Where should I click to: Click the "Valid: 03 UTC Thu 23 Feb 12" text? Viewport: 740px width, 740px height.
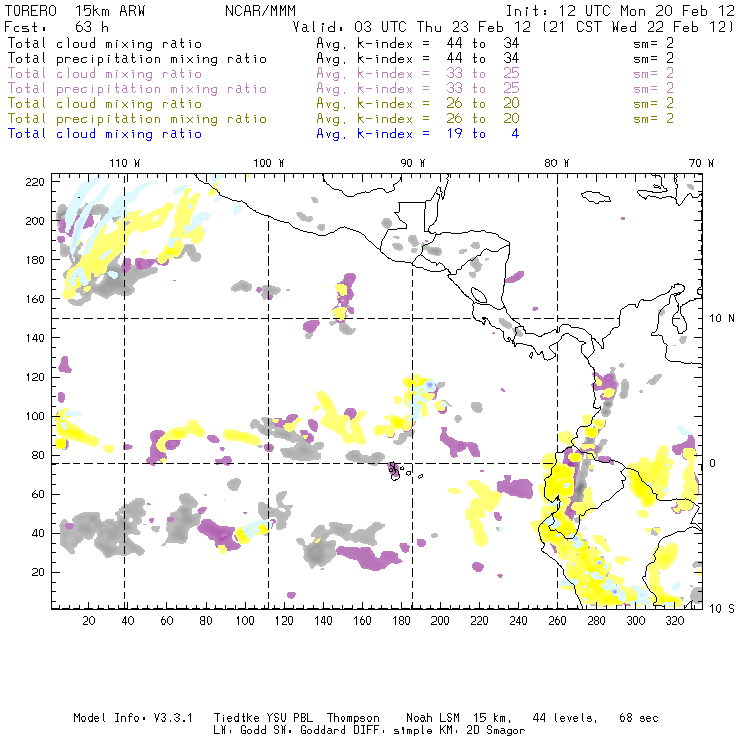pyautogui.click(x=412, y=27)
